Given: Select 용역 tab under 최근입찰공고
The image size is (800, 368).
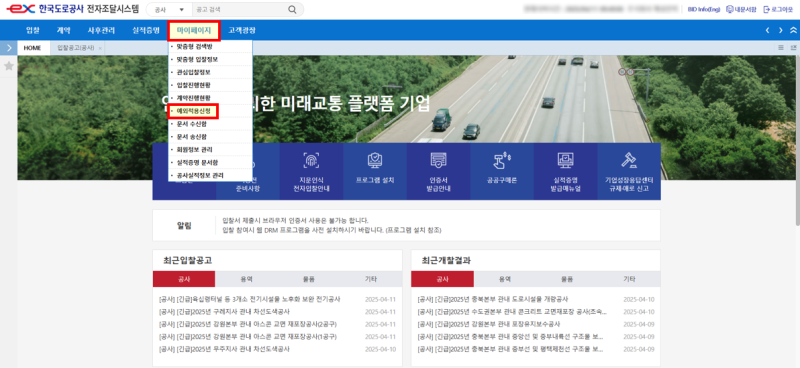Looking at the screenshot, I should 246,279.
